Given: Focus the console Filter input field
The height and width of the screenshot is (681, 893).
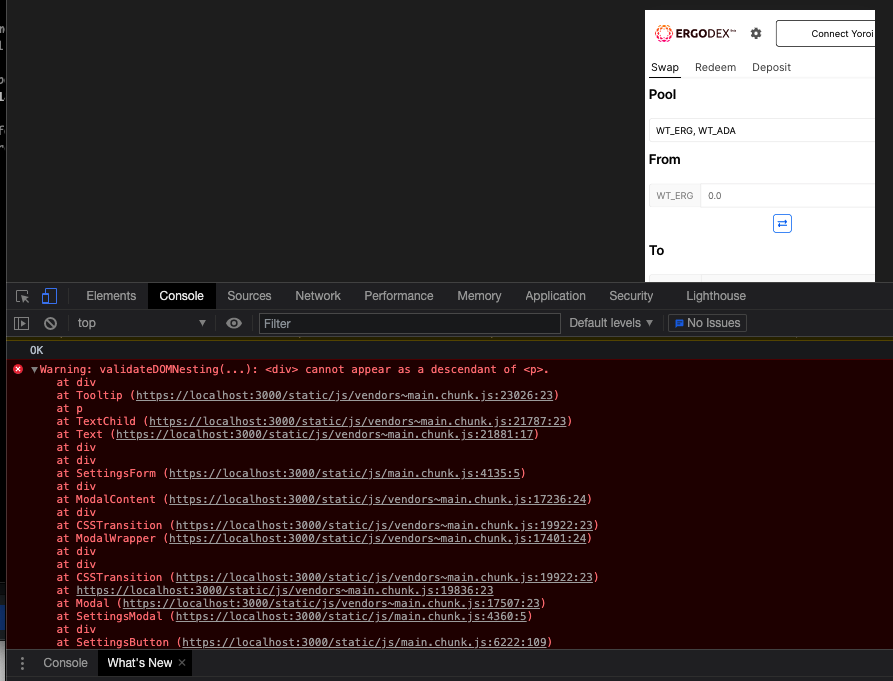Looking at the screenshot, I should pyautogui.click(x=409, y=323).
